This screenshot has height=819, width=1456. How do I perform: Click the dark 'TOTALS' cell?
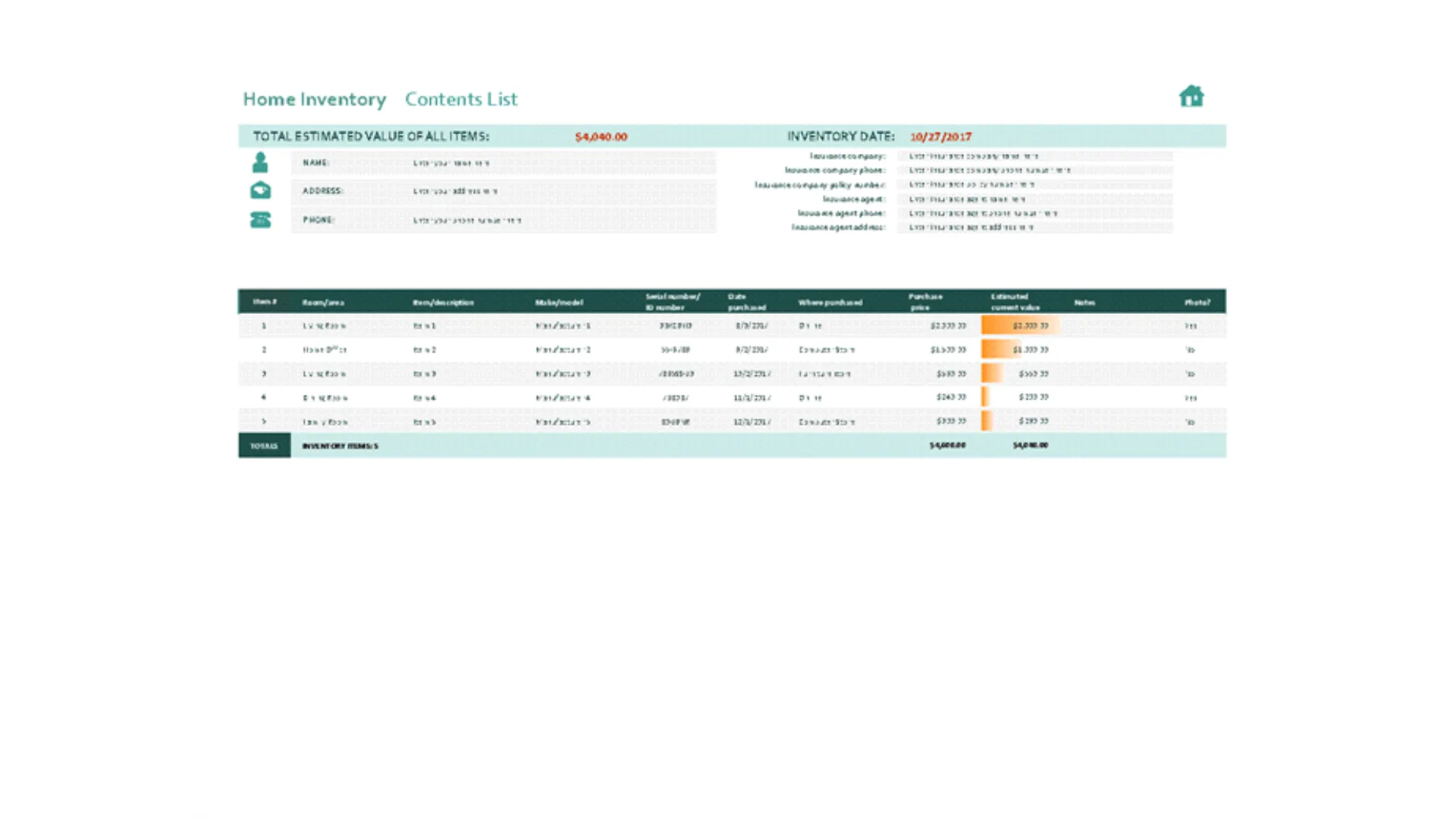pos(265,446)
